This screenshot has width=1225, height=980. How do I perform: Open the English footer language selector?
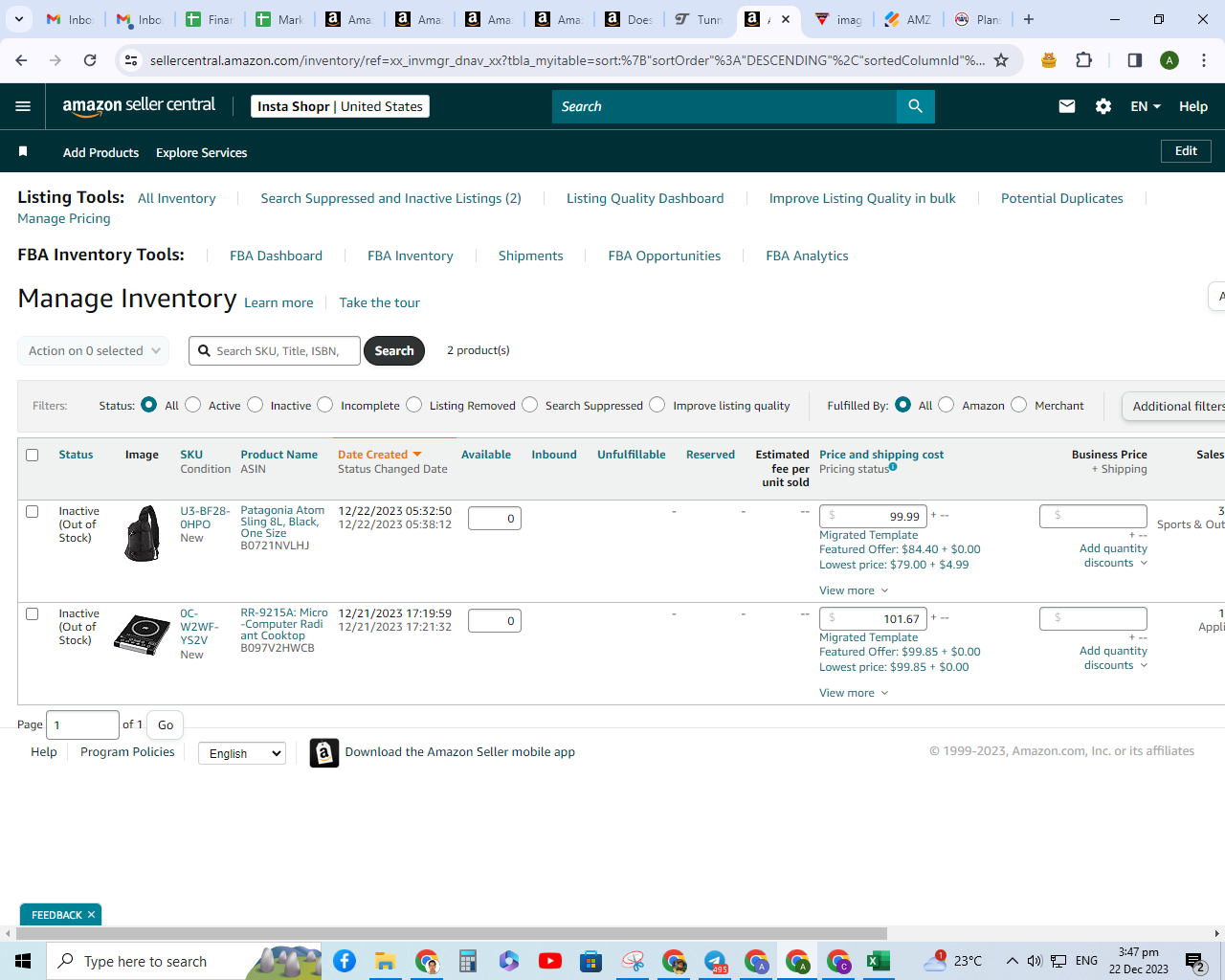pos(242,753)
